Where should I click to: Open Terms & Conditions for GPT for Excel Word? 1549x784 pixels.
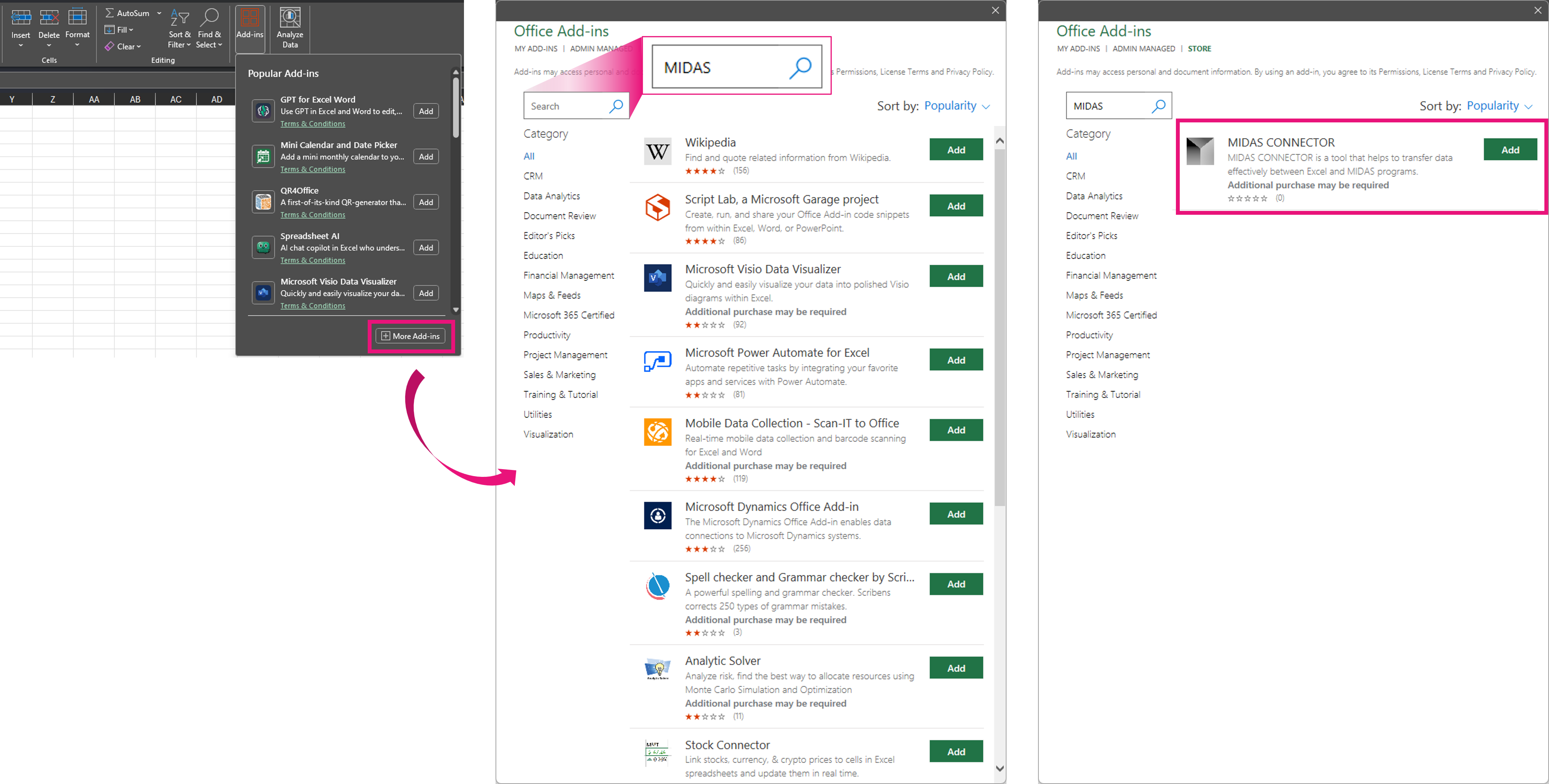(x=313, y=124)
